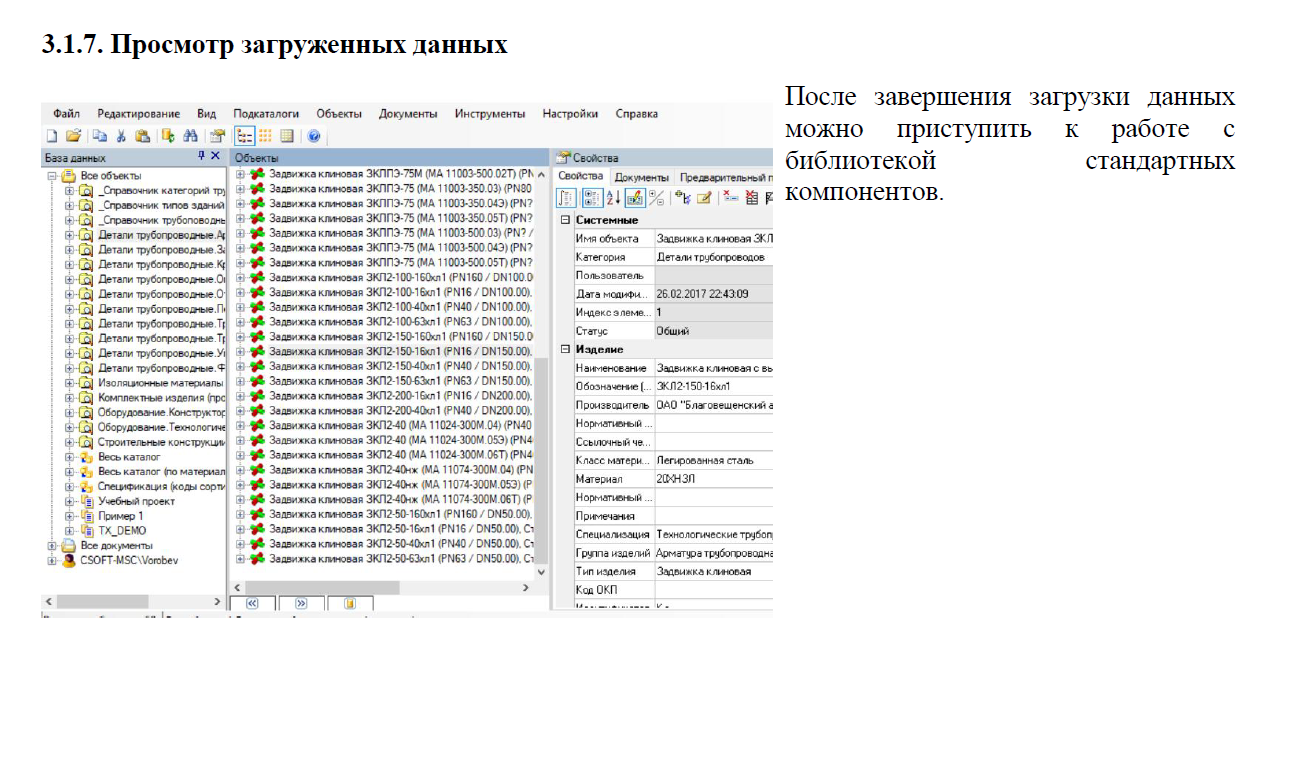Click the New document toolbar icon
The width and height of the screenshot is (1290, 783).
(x=52, y=136)
